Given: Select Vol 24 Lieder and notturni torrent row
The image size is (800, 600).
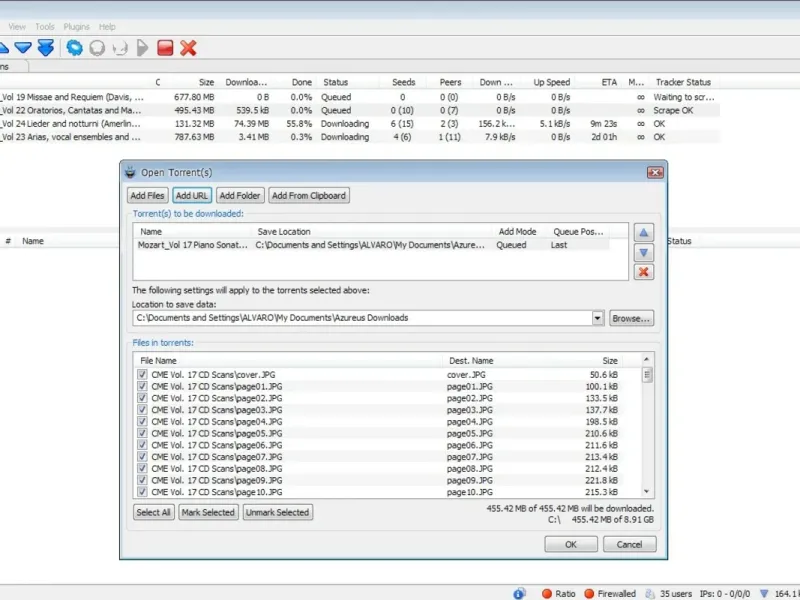Looking at the screenshot, I should click(x=360, y=123).
